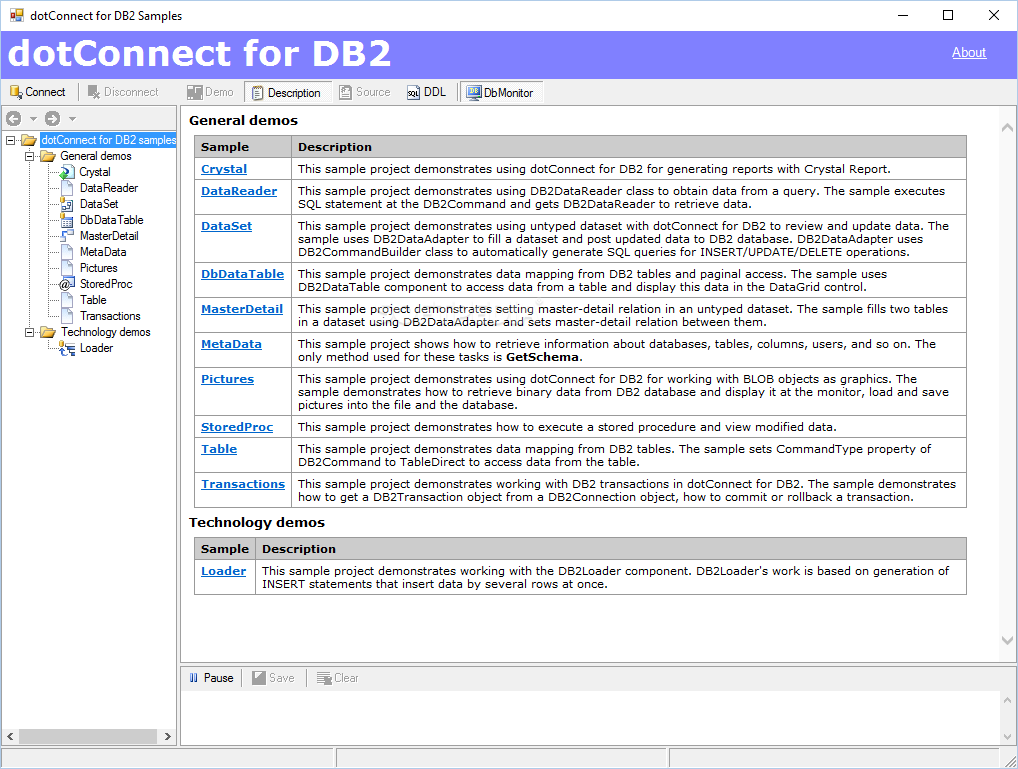Screen dimensions: 1018x769
Task: Select Crystal in the samples tree
Action: click(95, 172)
